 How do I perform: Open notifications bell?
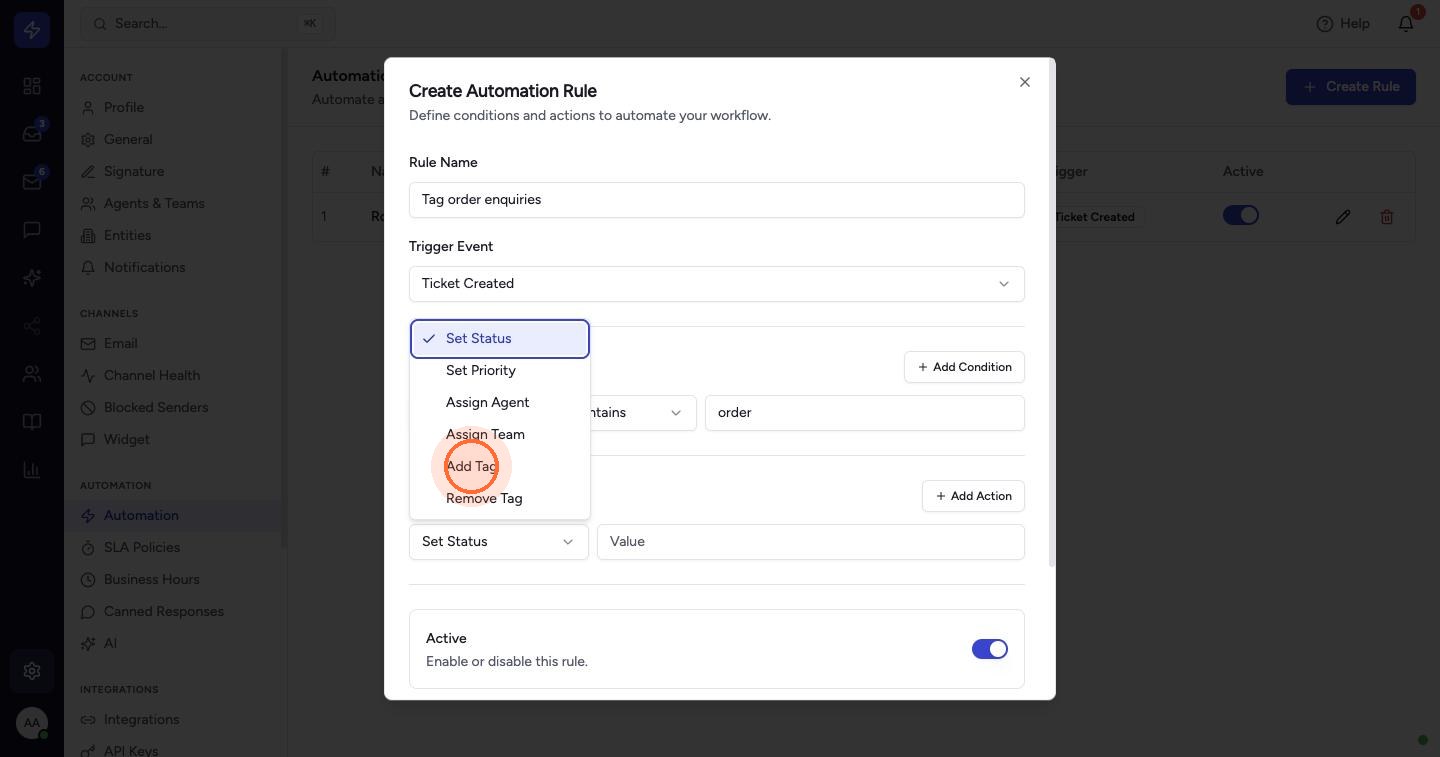coord(1406,23)
